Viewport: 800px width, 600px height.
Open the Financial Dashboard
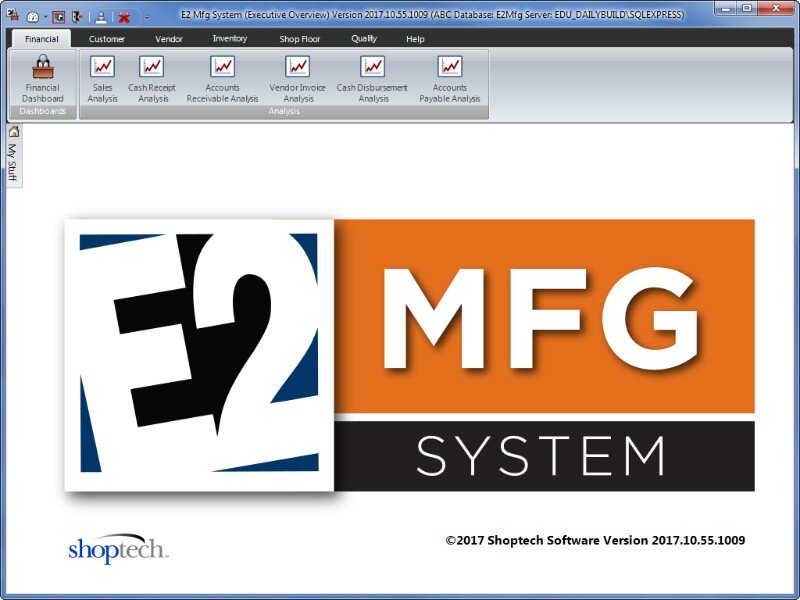(x=43, y=79)
